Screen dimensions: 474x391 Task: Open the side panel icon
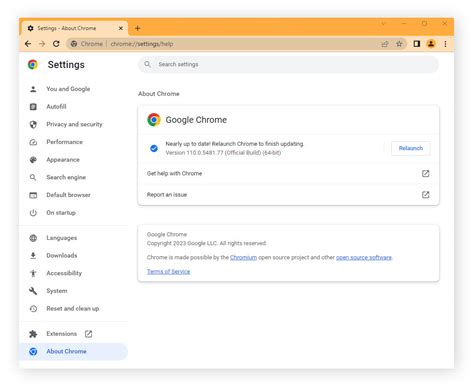pyautogui.click(x=416, y=44)
